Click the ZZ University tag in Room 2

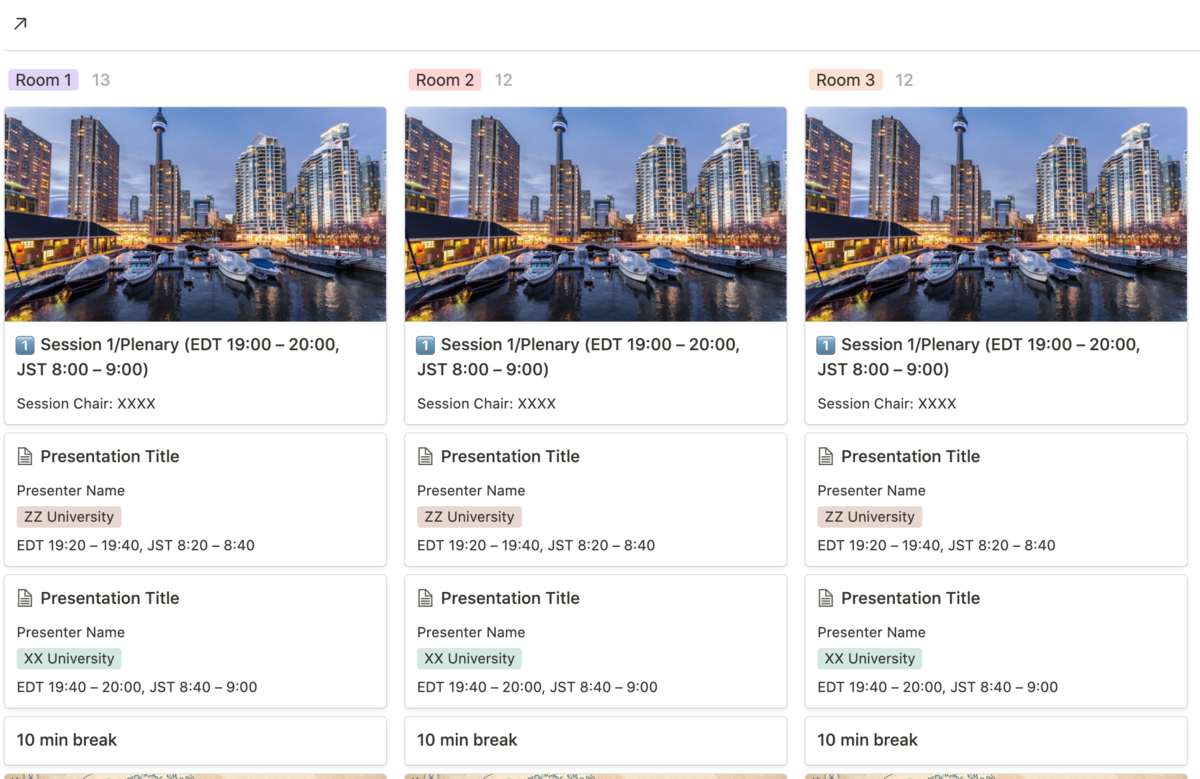coord(469,517)
